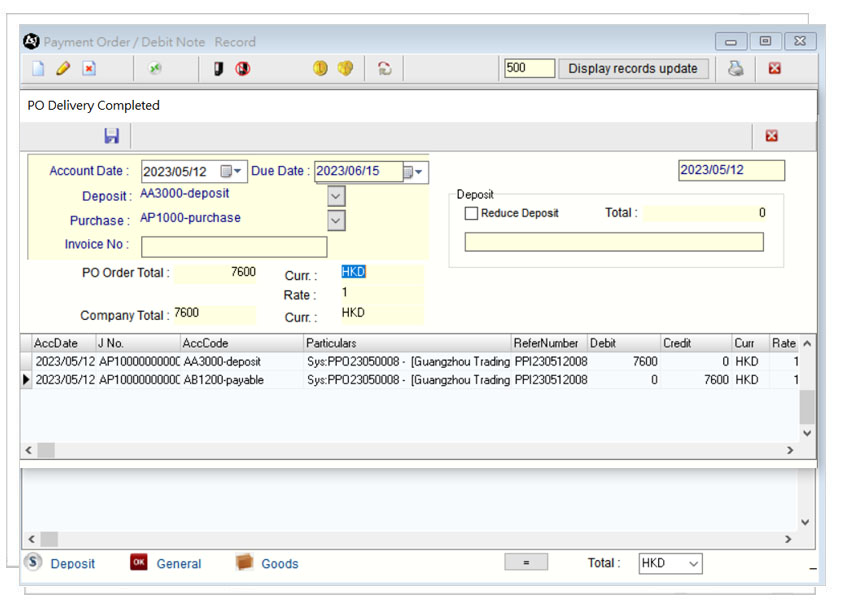Click journal table horizontal scroll-right arrow
The height and width of the screenshot is (600, 844).
click(x=790, y=450)
